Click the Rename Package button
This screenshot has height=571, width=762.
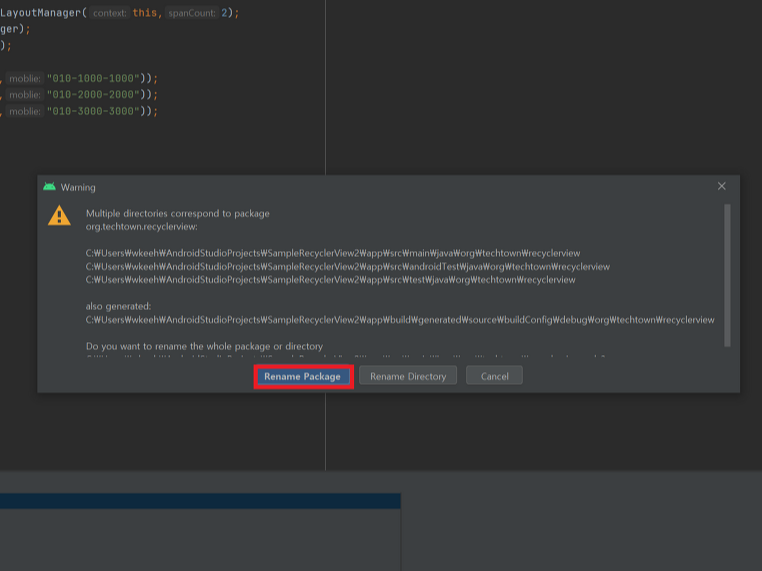[x=303, y=377]
